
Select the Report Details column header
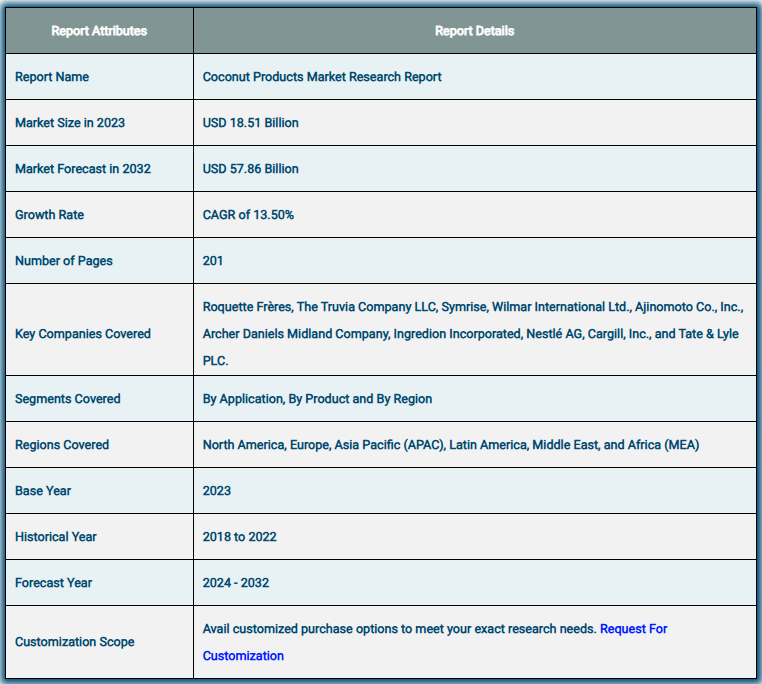click(474, 31)
